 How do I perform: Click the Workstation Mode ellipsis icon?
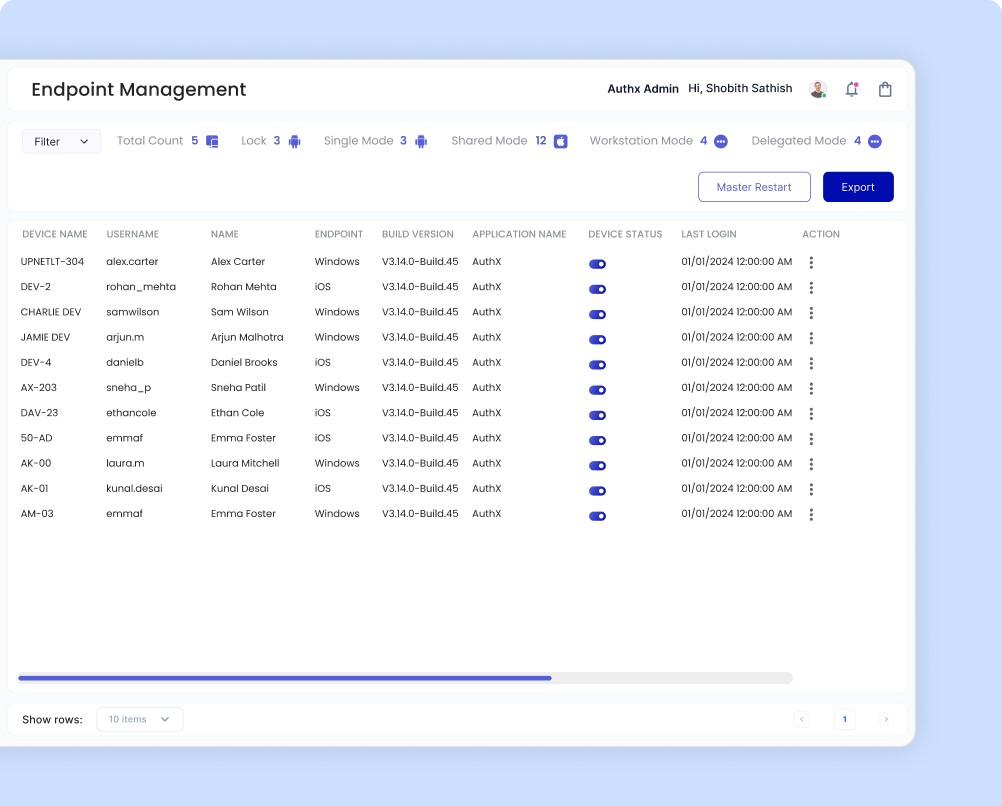point(720,141)
